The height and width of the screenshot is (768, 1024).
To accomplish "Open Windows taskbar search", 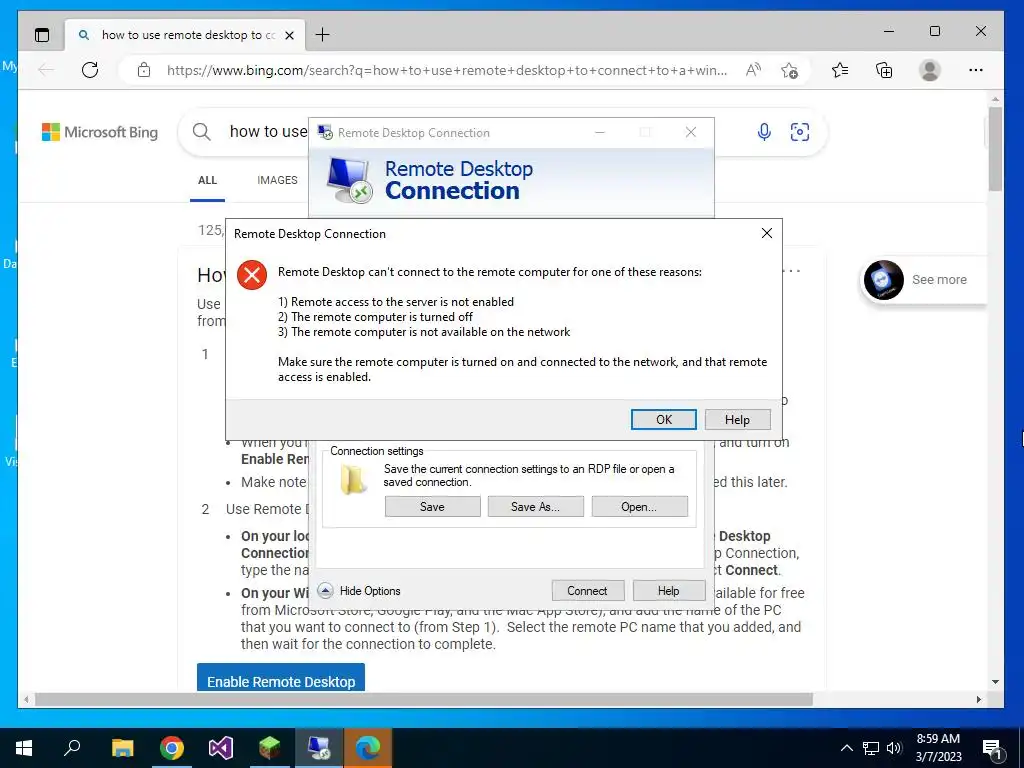I will (x=72, y=748).
